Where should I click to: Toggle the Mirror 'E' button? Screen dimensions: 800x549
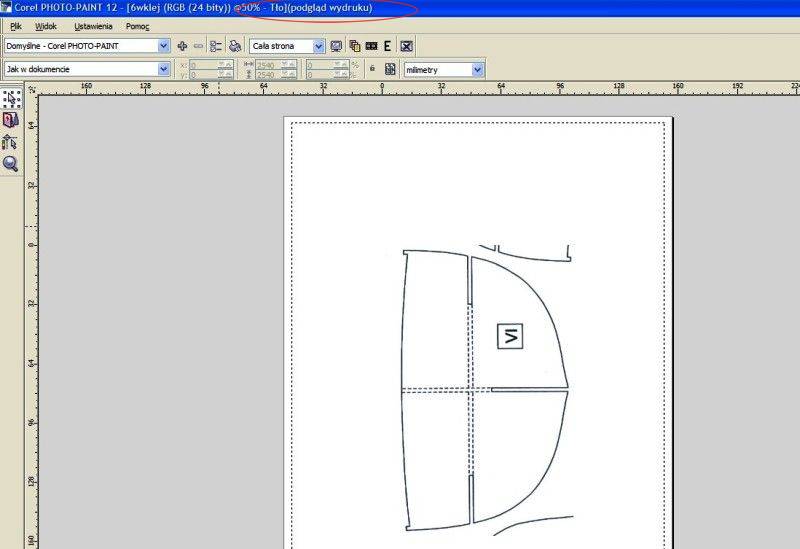pos(387,46)
